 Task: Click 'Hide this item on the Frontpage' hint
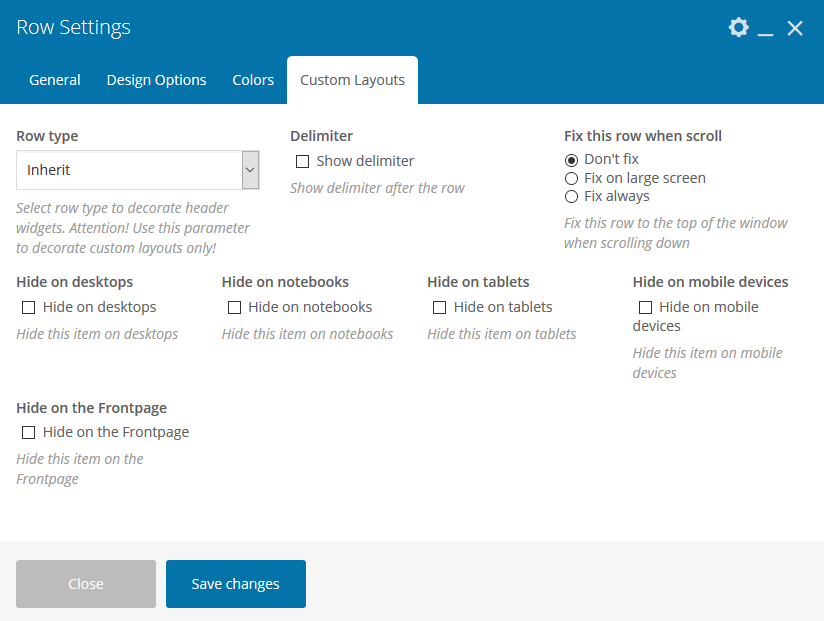(x=80, y=469)
